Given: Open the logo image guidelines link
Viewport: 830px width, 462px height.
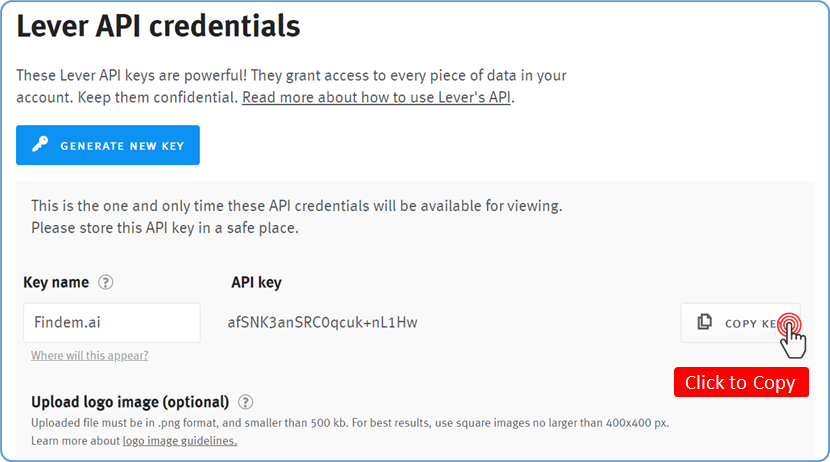Looking at the screenshot, I should tap(180, 441).
